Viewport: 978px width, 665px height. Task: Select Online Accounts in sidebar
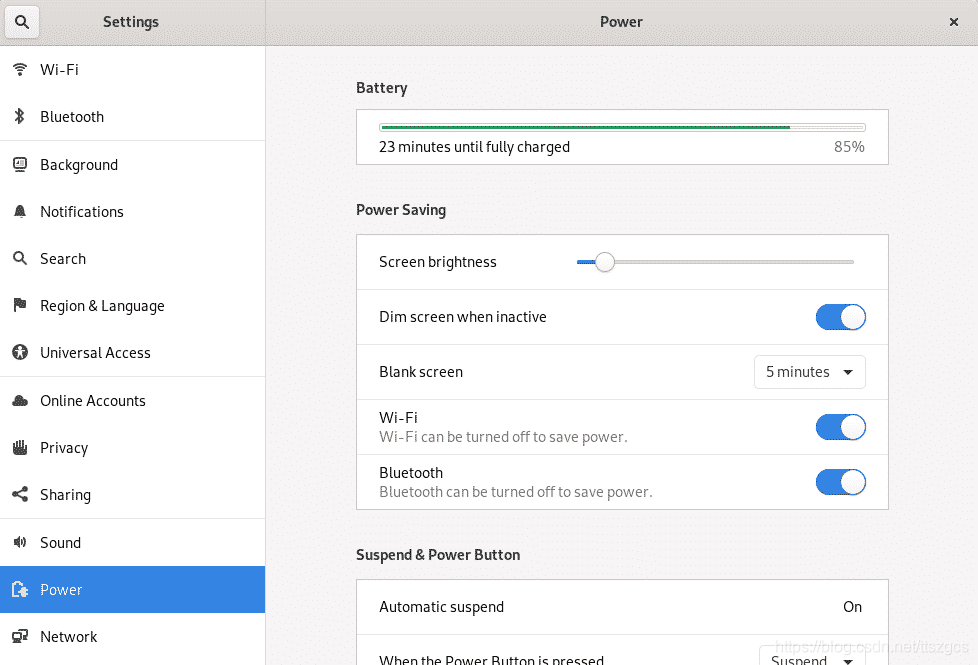(x=132, y=400)
